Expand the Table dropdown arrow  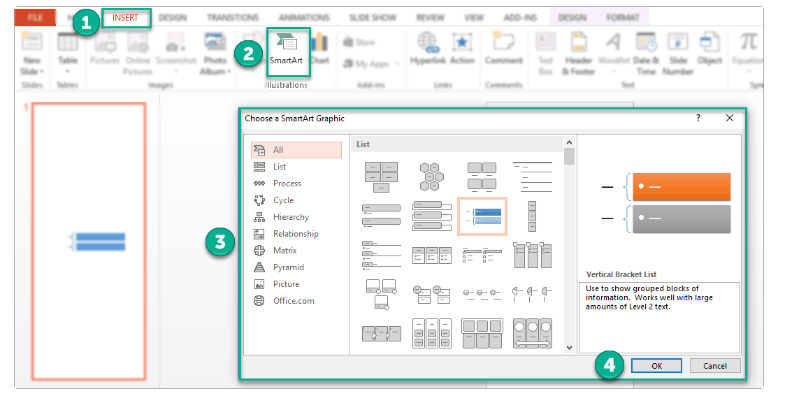click(x=68, y=72)
